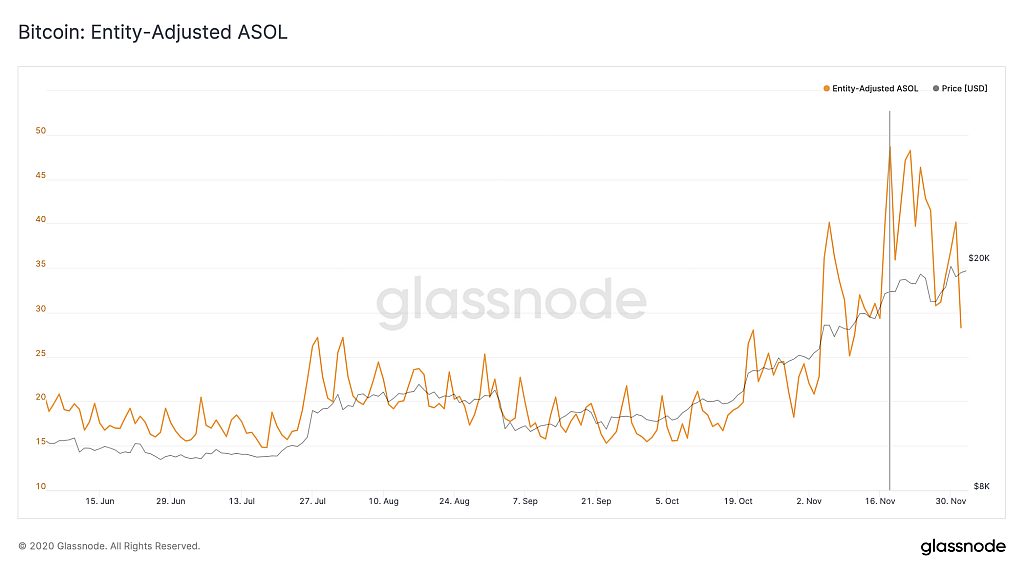1024x573 pixels.
Task: Click the orange ASOL legend dot
Action: 827,88
